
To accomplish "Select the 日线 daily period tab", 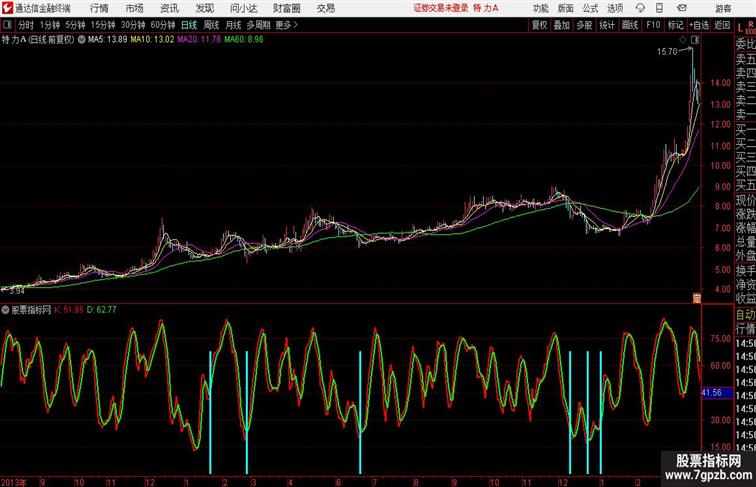I will pyautogui.click(x=189, y=25).
